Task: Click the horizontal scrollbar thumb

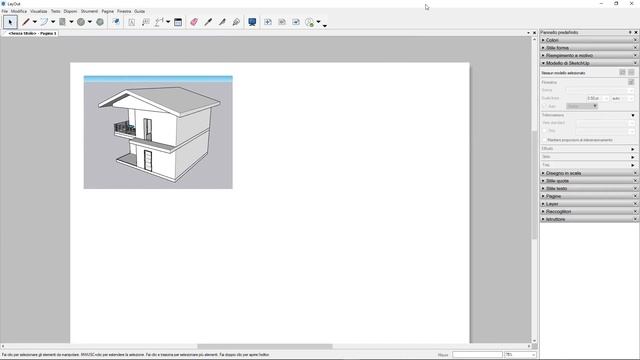Action: tap(265, 346)
